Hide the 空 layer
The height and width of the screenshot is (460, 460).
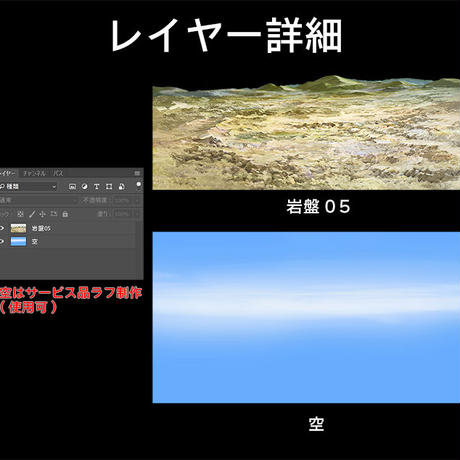(2, 242)
